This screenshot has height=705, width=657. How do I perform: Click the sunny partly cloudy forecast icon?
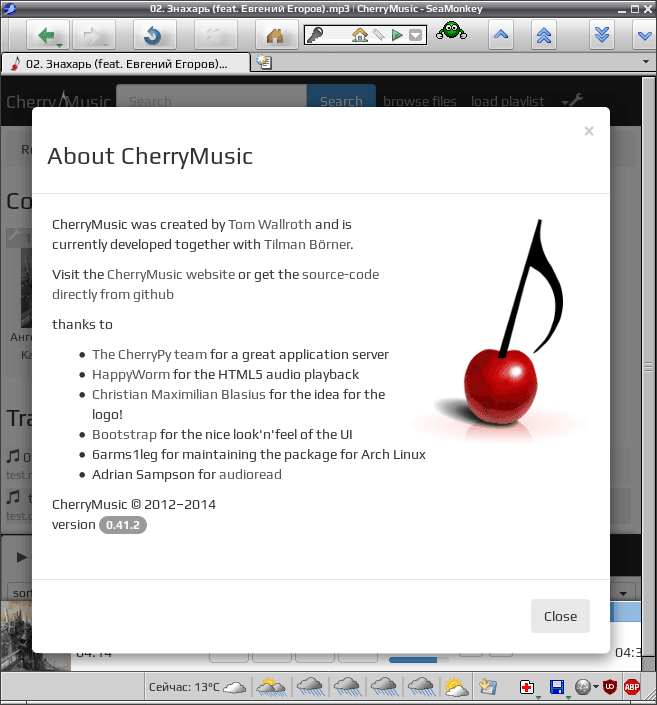tap(456, 687)
